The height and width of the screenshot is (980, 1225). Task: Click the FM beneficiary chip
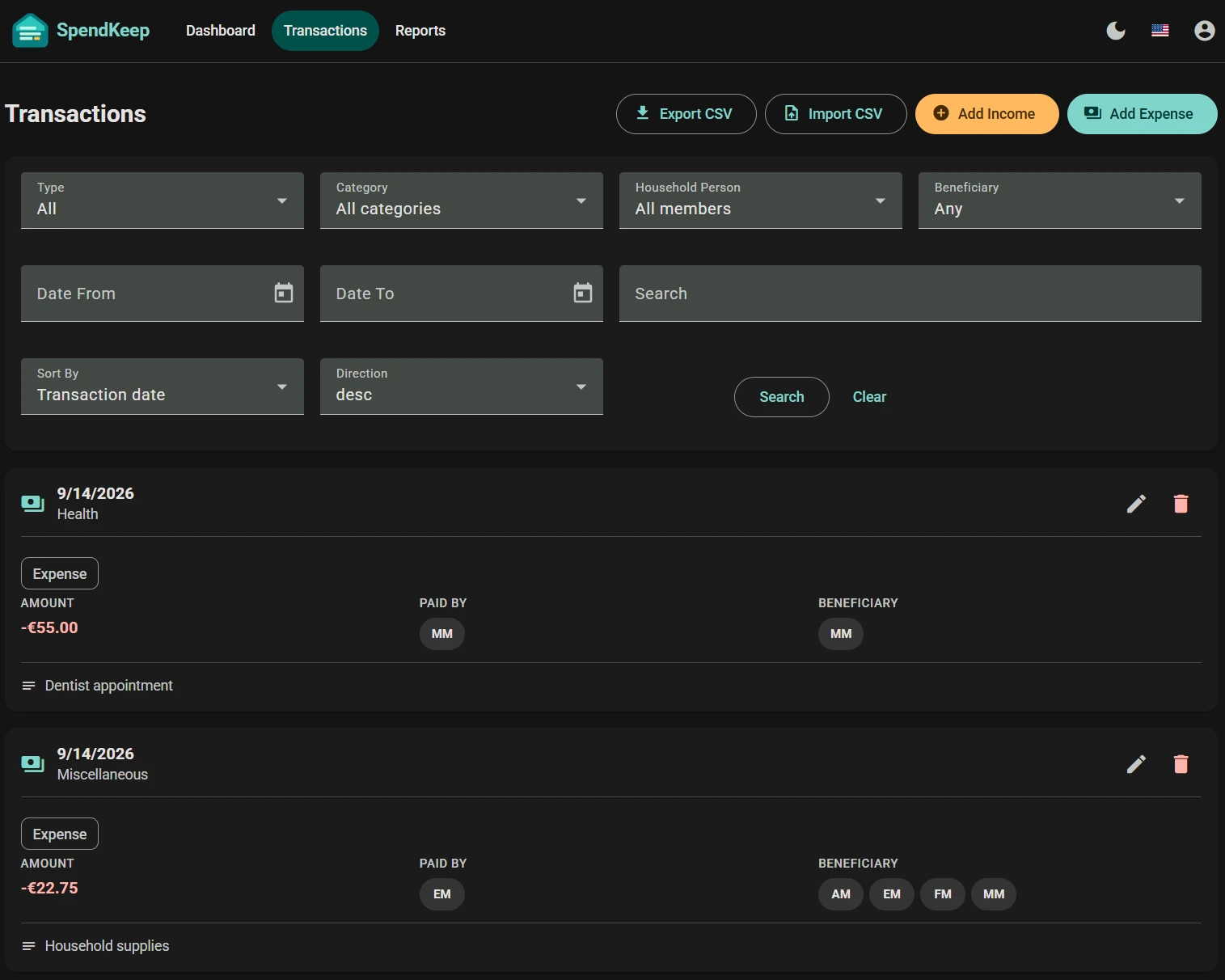click(x=943, y=894)
